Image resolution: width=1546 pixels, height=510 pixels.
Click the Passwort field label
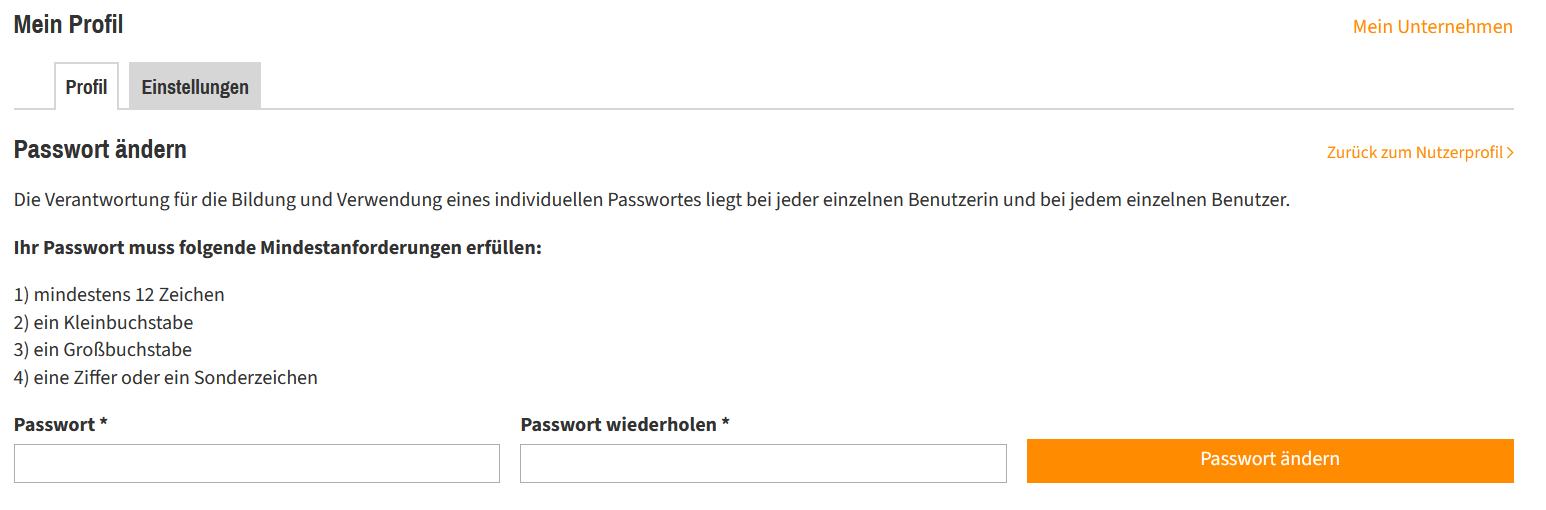click(x=54, y=425)
